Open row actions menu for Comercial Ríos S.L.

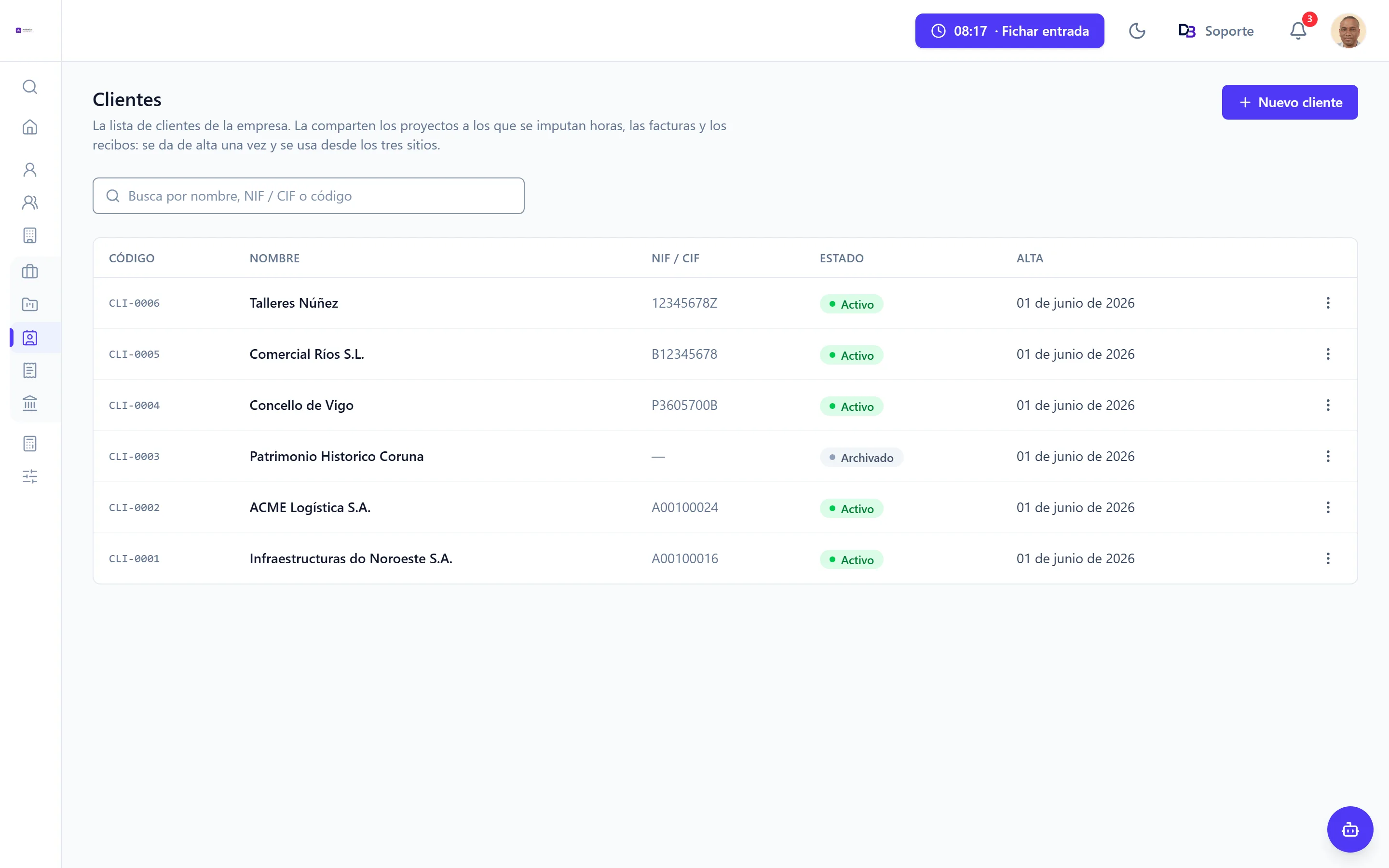[x=1328, y=354]
